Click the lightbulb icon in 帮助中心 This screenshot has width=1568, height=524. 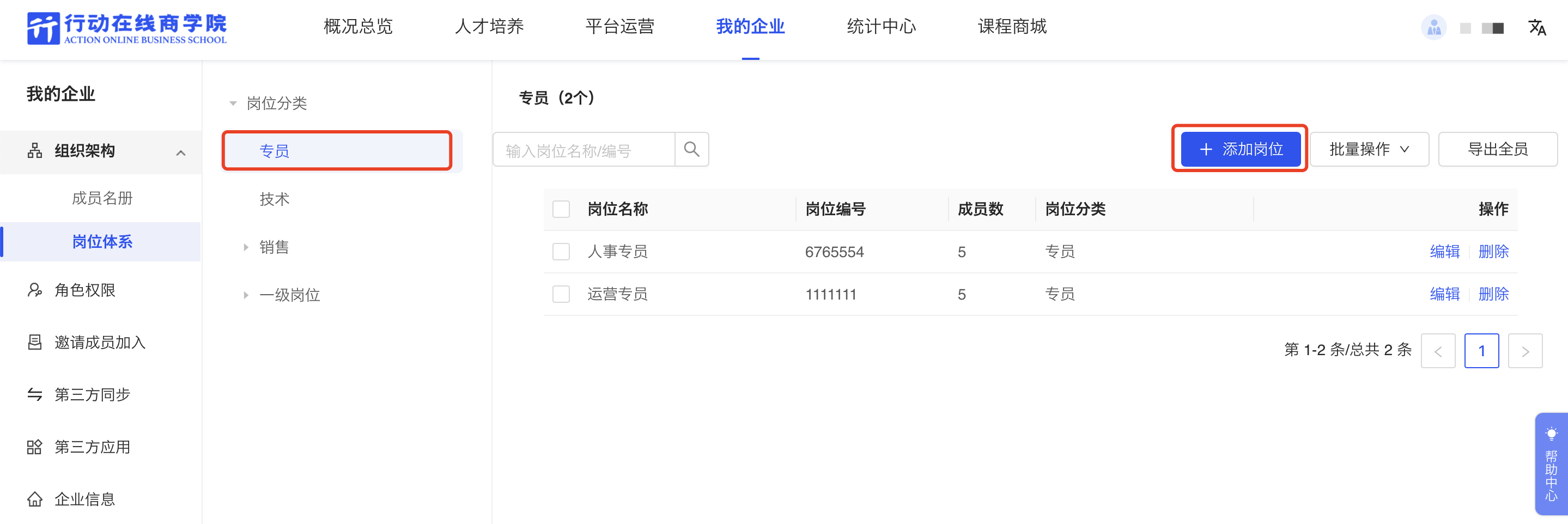tap(1551, 434)
